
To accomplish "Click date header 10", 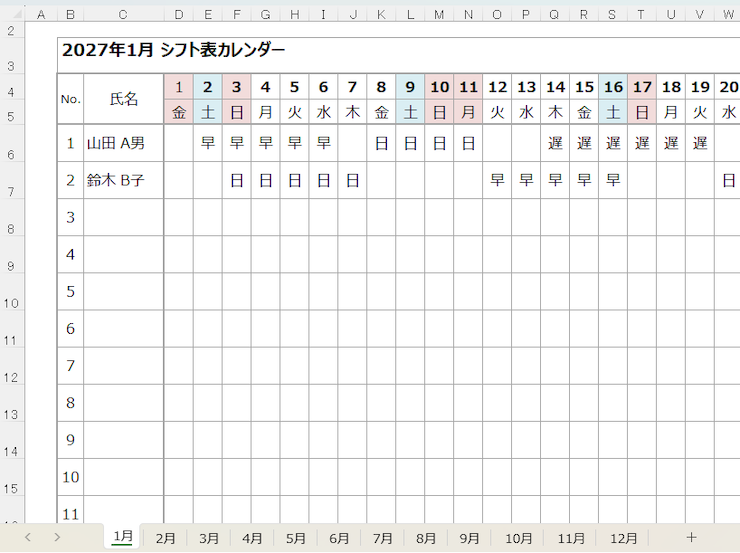I will 439,86.
